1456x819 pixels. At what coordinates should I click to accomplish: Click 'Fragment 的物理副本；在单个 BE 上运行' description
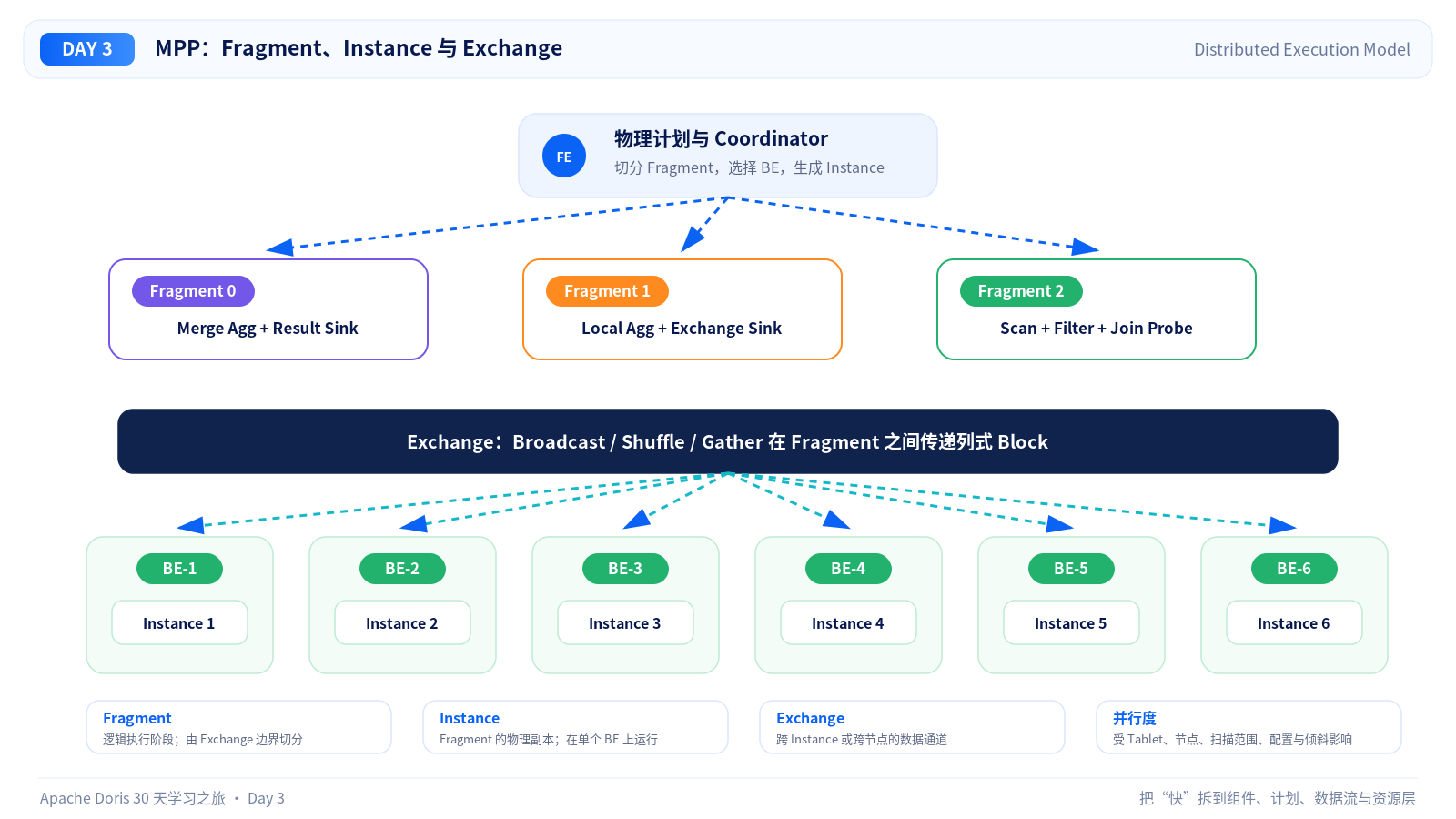click(x=549, y=740)
